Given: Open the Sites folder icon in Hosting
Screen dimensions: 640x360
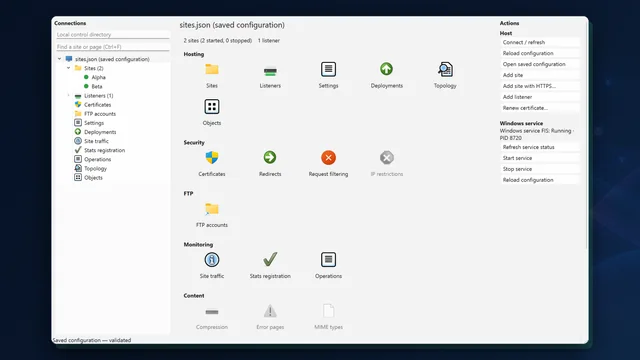Looking at the screenshot, I should tap(212, 70).
